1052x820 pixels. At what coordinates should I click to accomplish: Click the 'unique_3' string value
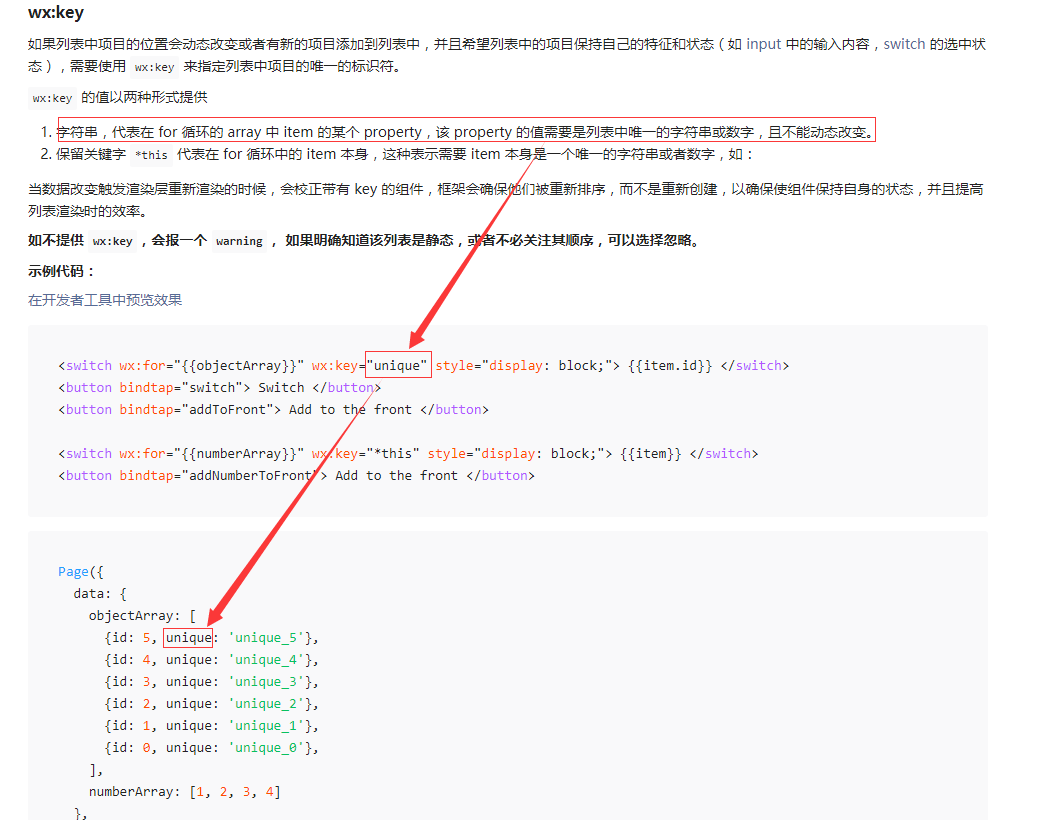[266, 682]
